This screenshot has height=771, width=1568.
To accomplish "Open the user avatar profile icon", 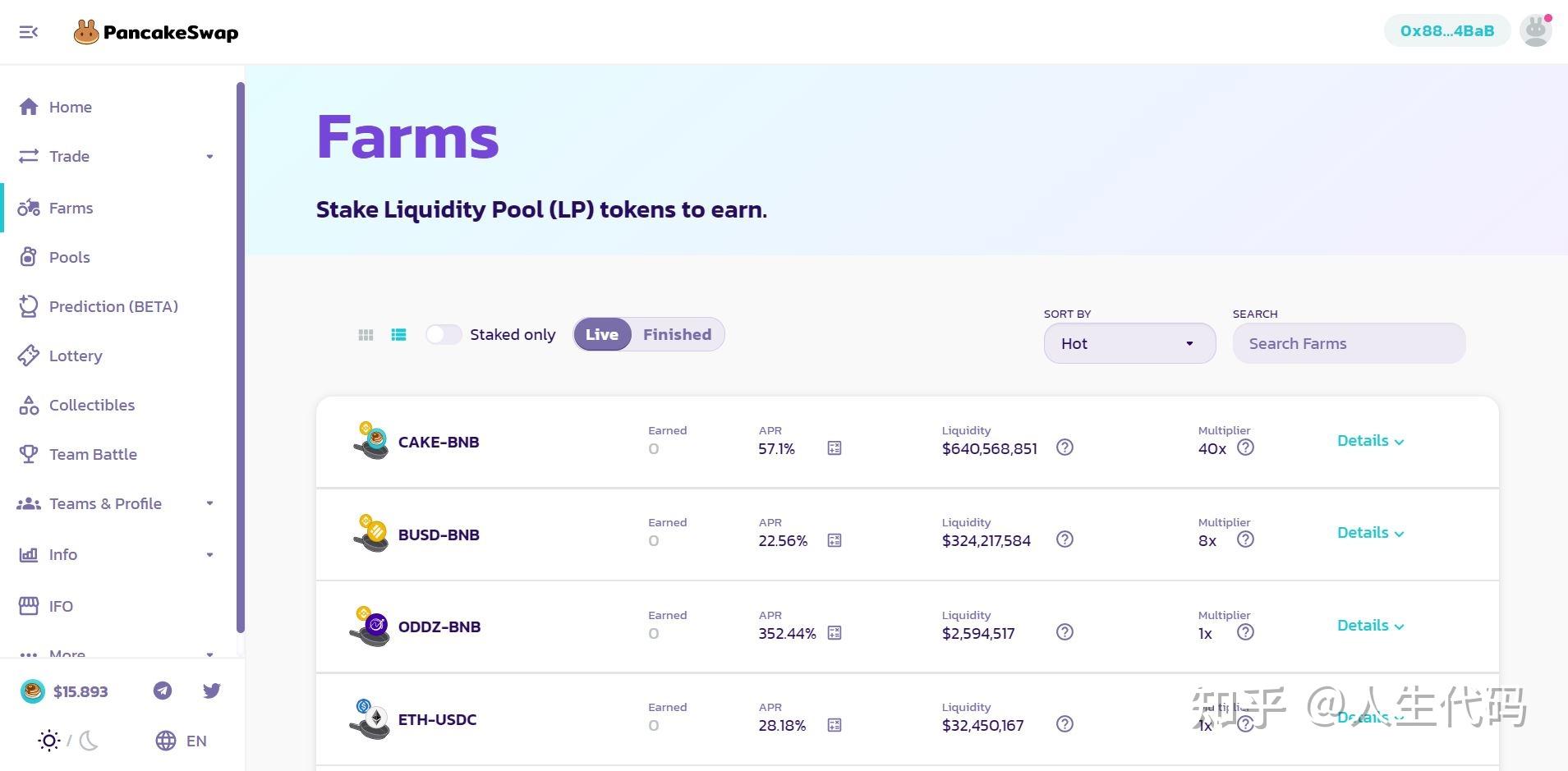I will click(x=1535, y=31).
